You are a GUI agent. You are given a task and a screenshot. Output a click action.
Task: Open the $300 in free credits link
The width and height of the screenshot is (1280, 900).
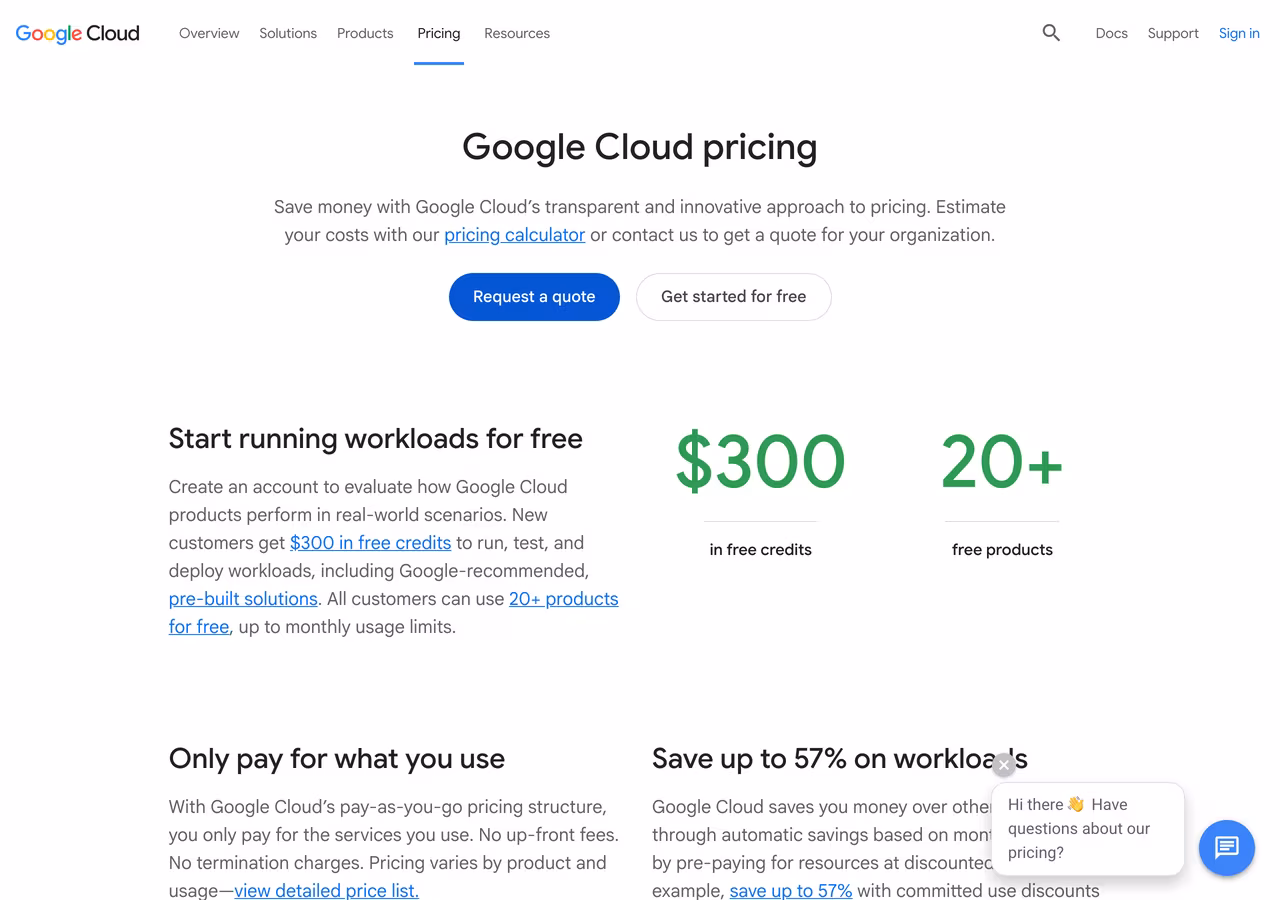[370, 543]
